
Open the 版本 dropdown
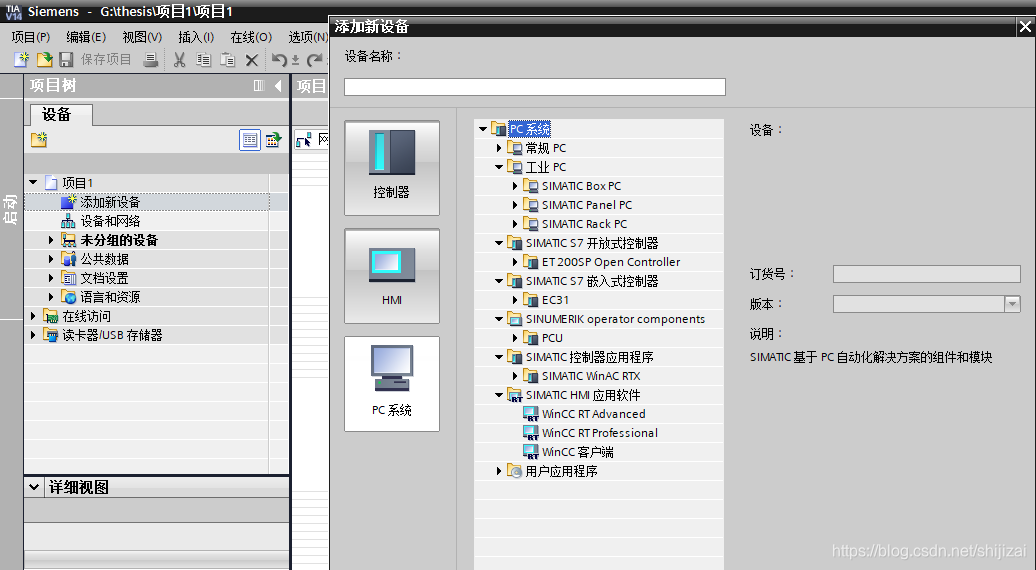(x=1012, y=304)
